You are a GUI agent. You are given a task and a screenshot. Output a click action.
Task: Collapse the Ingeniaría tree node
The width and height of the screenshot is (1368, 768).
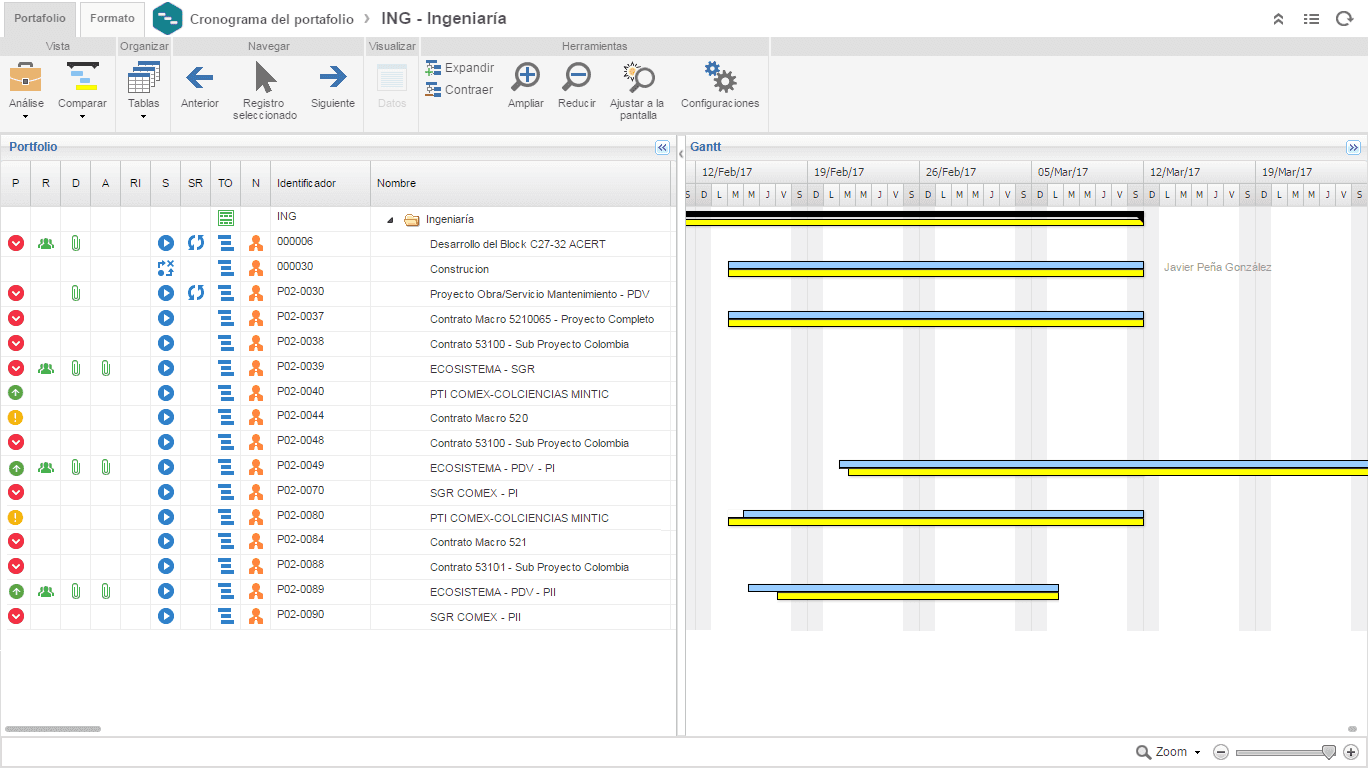[390, 220]
